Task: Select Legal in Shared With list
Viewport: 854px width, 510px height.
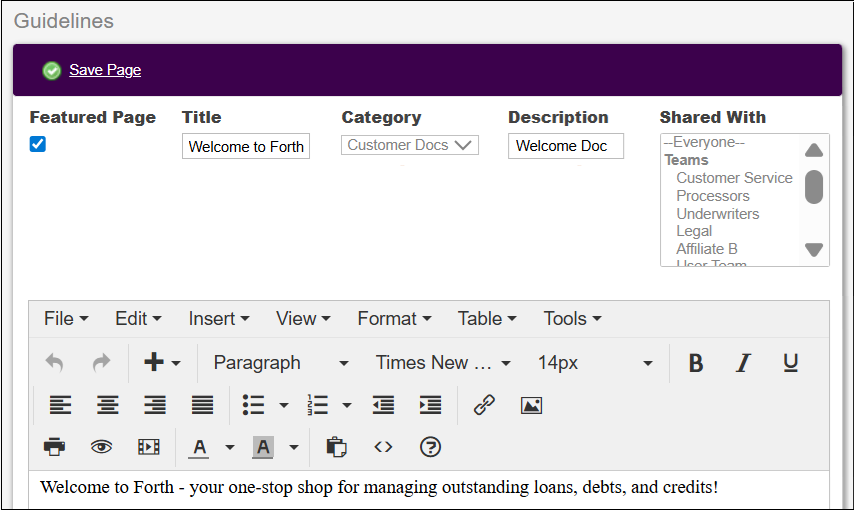Action: click(694, 232)
